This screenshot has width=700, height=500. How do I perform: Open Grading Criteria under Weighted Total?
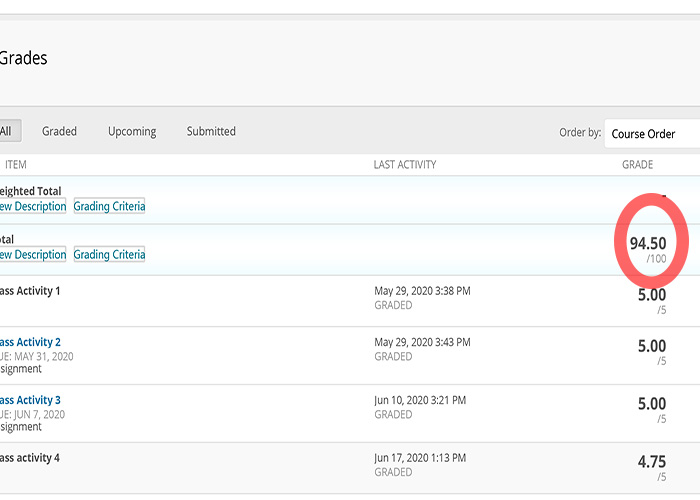click(x=109, y=207)
